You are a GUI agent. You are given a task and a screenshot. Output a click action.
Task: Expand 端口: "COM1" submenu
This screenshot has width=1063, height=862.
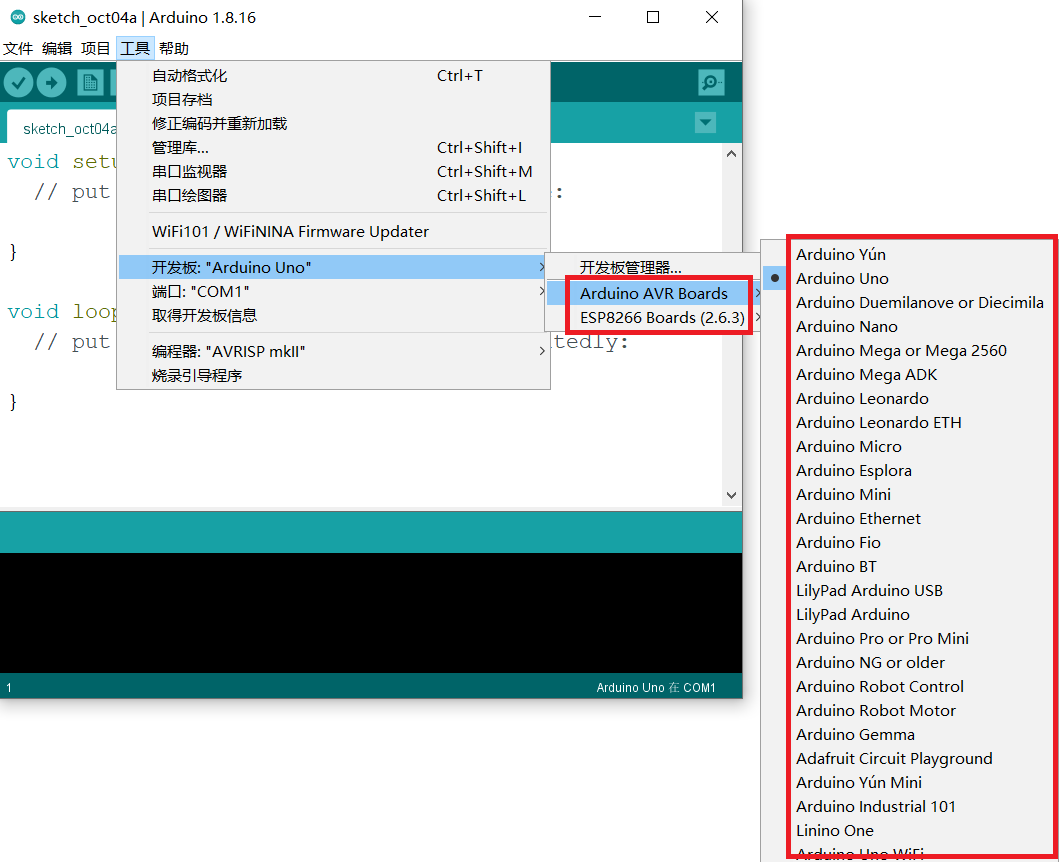point(334,291)
